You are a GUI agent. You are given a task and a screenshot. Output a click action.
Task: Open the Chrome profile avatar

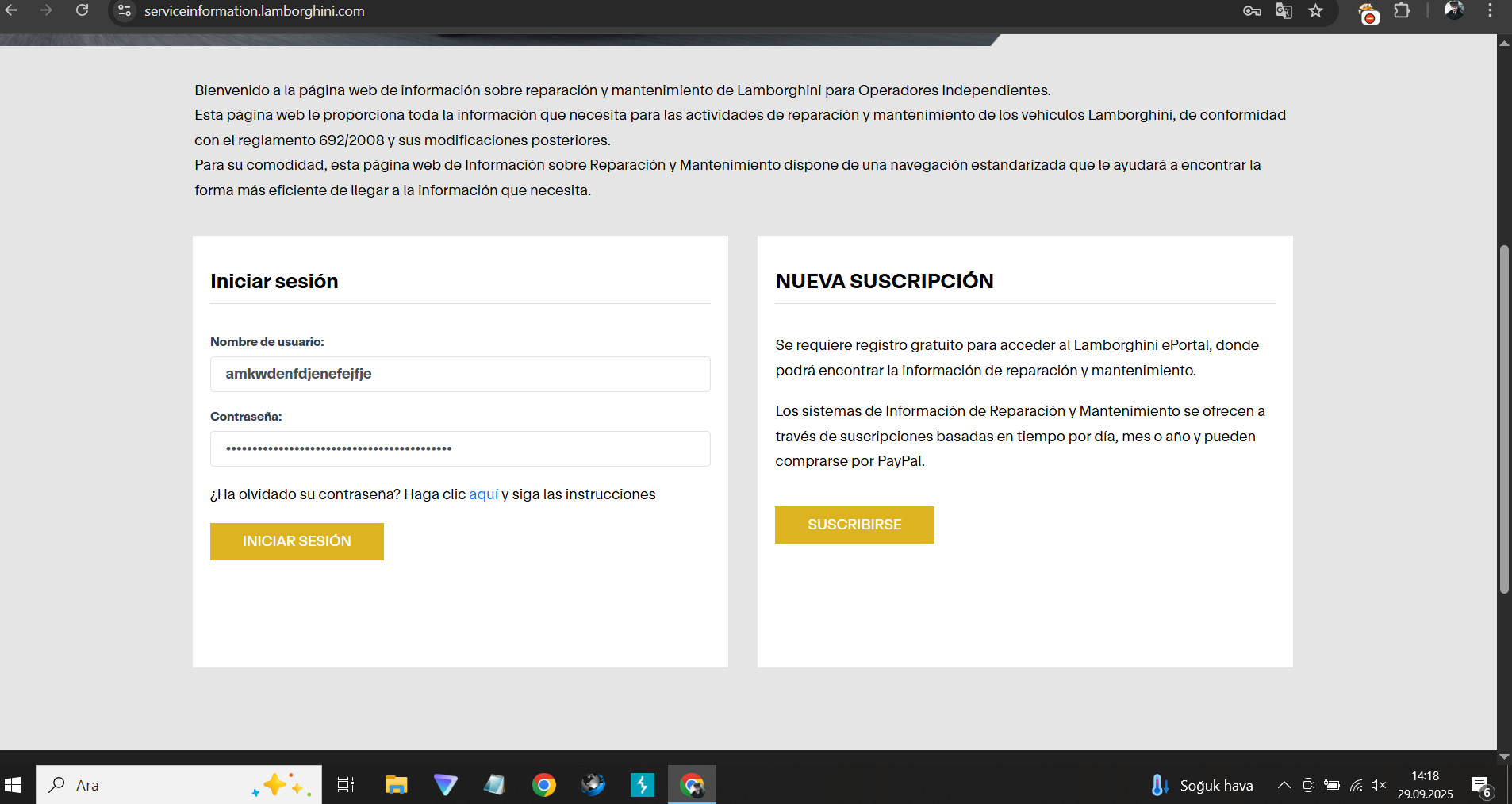tap(1453, 10)
